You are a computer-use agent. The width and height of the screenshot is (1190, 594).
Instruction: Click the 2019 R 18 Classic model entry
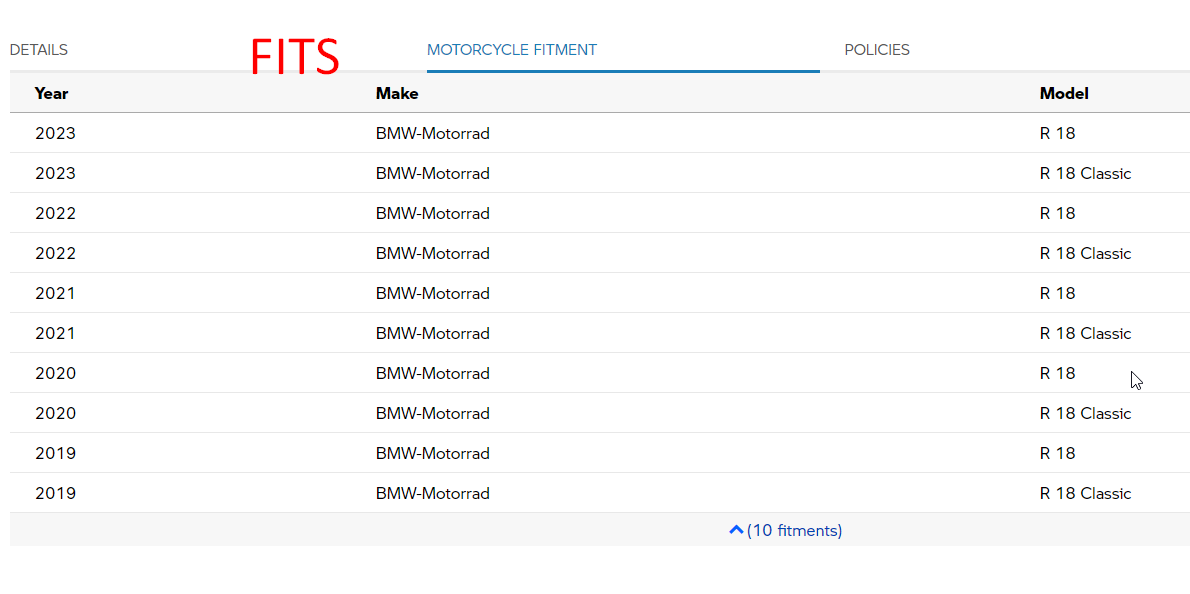click(x=1085, y=493)
